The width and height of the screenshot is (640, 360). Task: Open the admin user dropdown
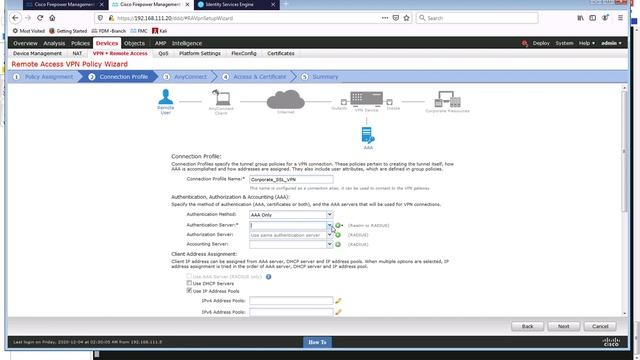[x=611, y=43]
